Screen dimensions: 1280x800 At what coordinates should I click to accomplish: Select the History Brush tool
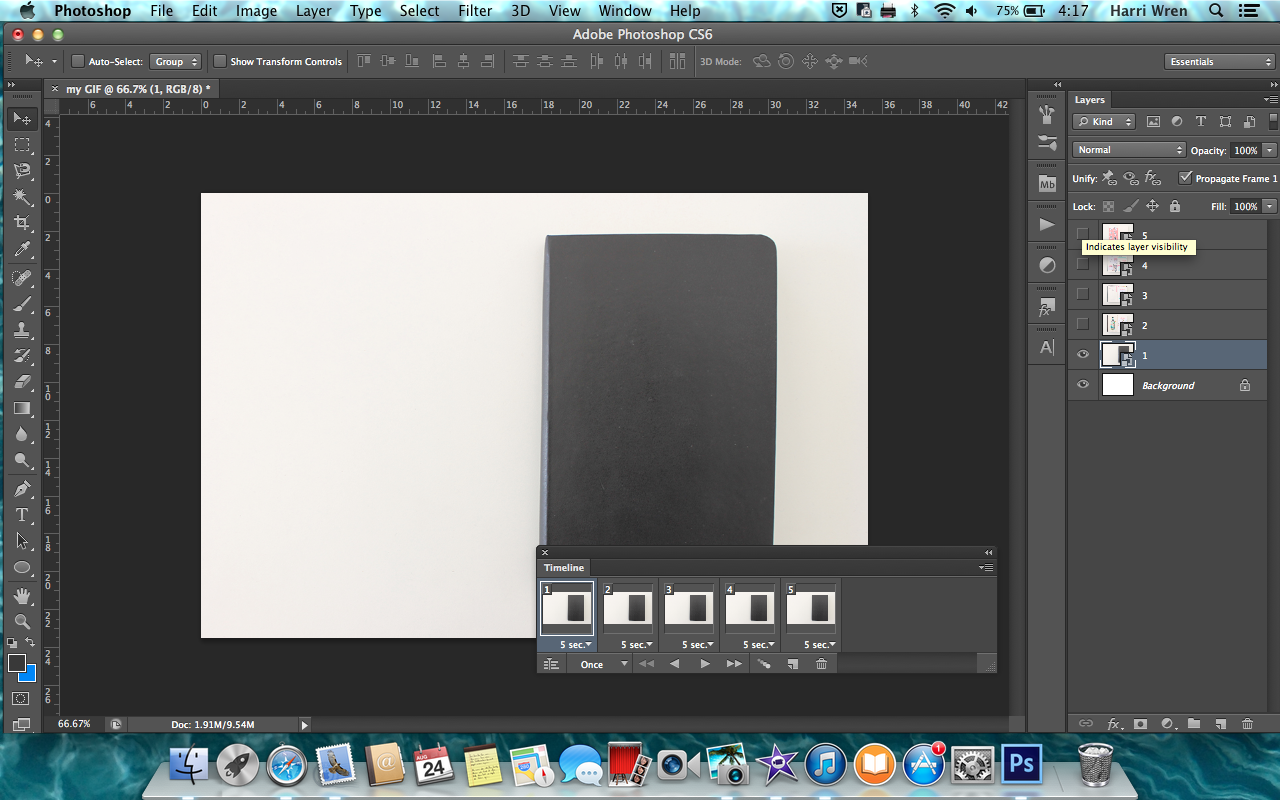tap(22, 356)
